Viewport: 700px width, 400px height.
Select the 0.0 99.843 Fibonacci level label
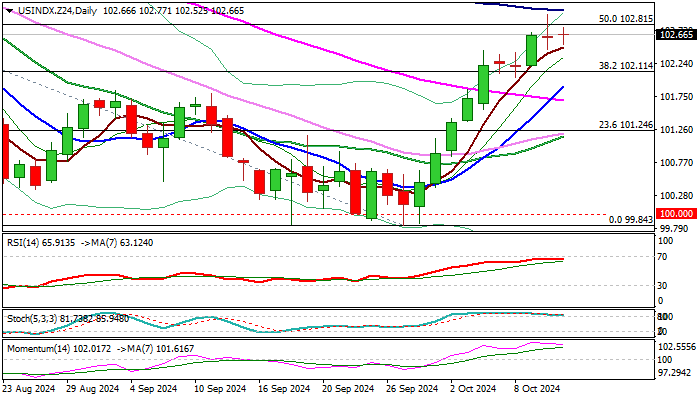630,220
